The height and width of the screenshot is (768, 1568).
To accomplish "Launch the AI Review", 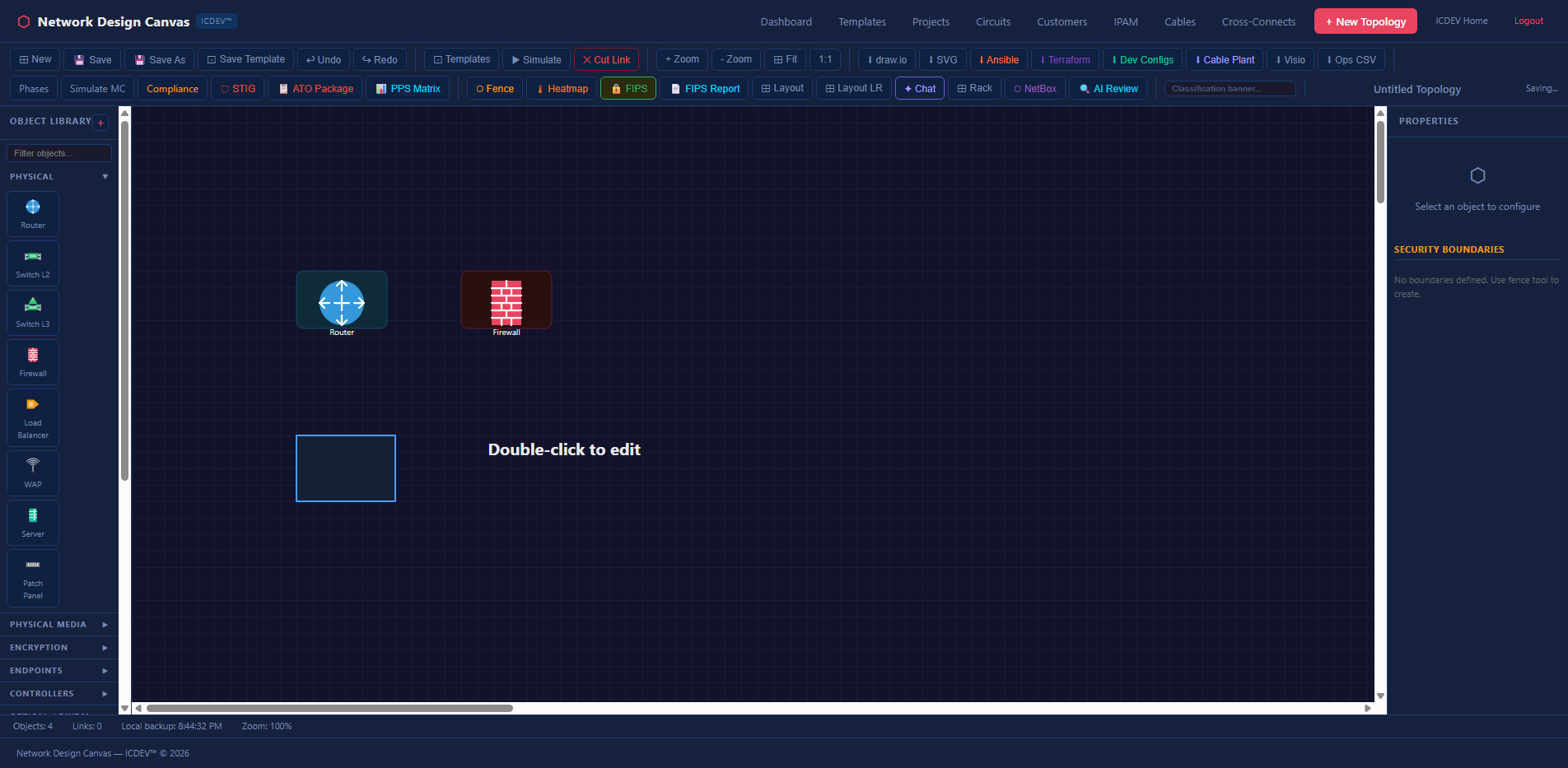I will [x=1108, y=89].
